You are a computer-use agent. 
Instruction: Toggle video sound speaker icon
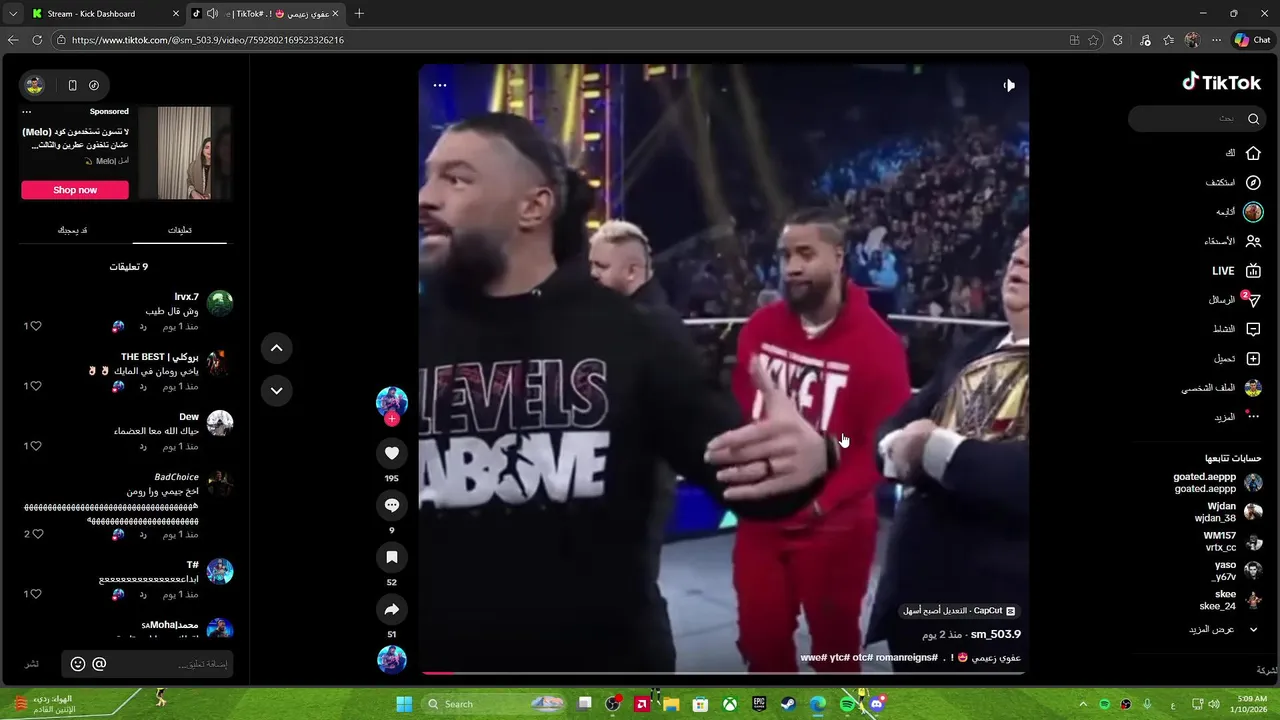pyautogui.click(x=1009, y=86)
